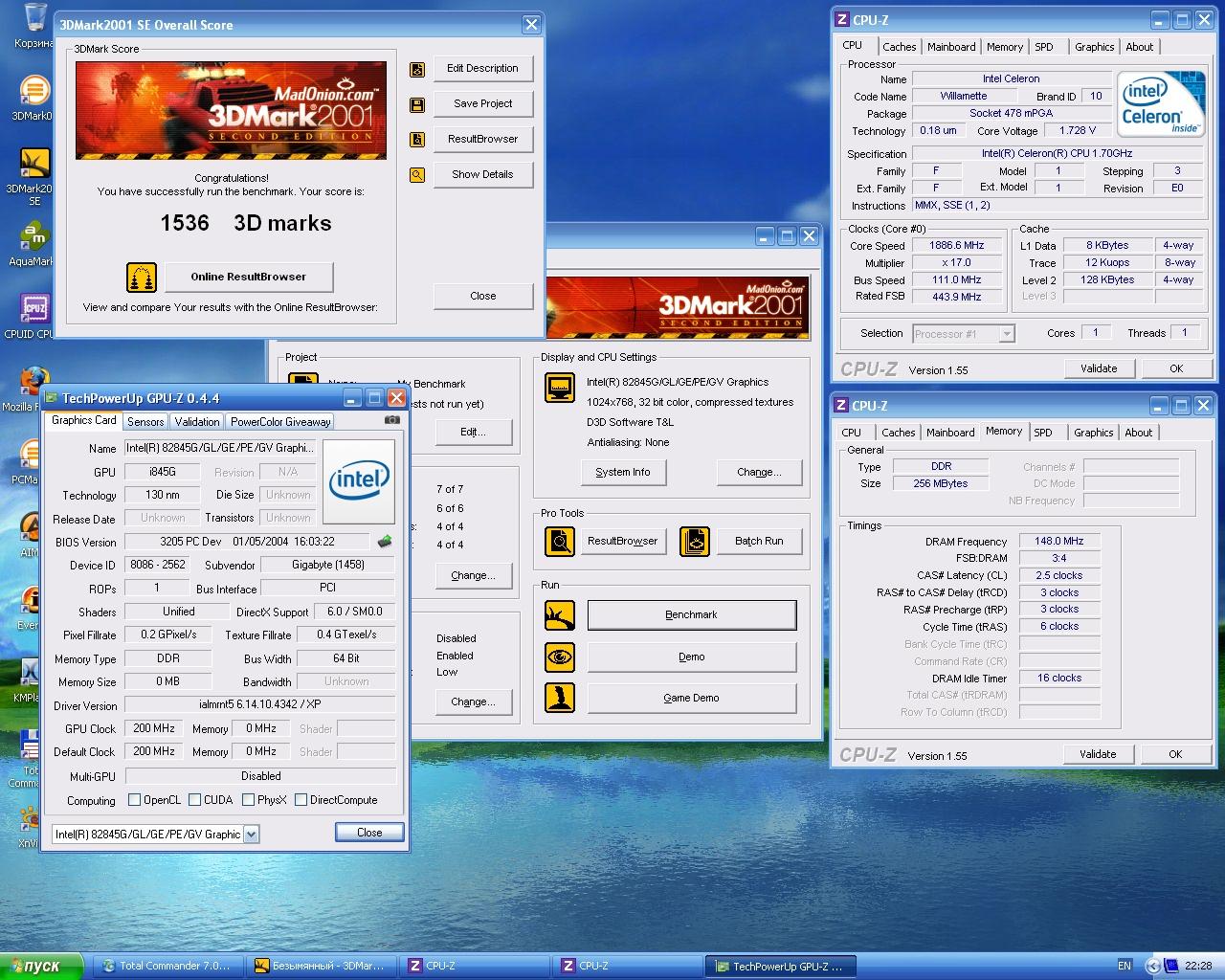Click the Edit Description icon in 3DMark score window

pyautogui.click(x=417, y=69)
